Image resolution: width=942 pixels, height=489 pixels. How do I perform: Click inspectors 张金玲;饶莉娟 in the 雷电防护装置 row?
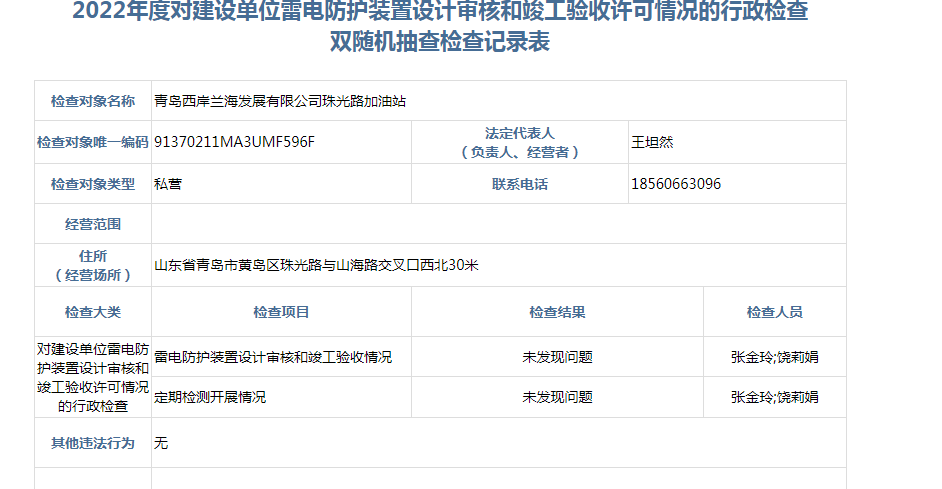coord(774,357)
